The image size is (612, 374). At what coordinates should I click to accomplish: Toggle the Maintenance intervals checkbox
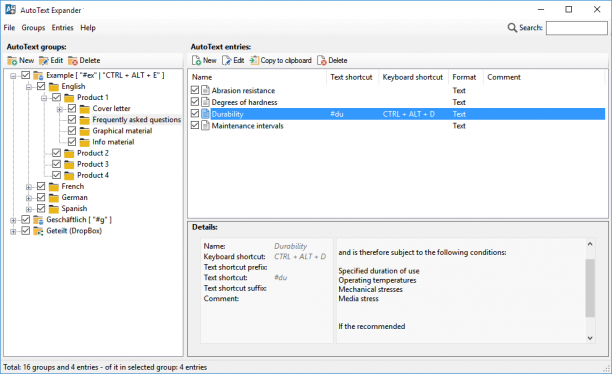coord(195,125)
